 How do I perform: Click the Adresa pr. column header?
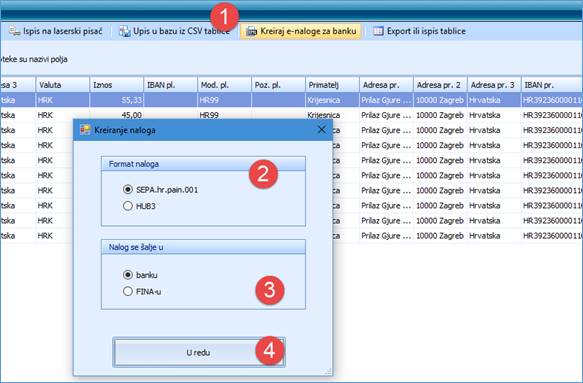click(386, 85)
